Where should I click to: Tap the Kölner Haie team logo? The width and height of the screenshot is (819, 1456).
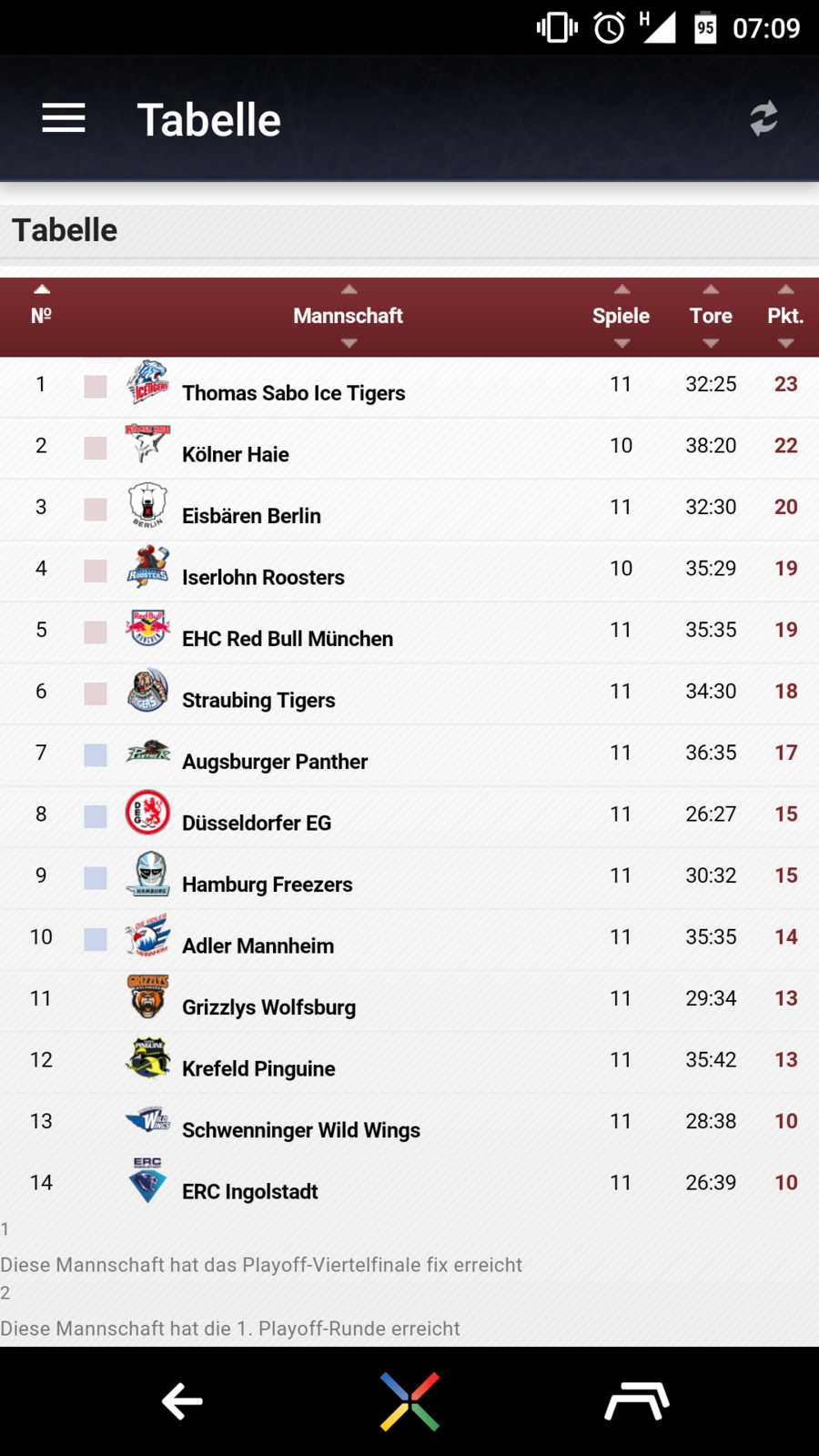point(147,444)
